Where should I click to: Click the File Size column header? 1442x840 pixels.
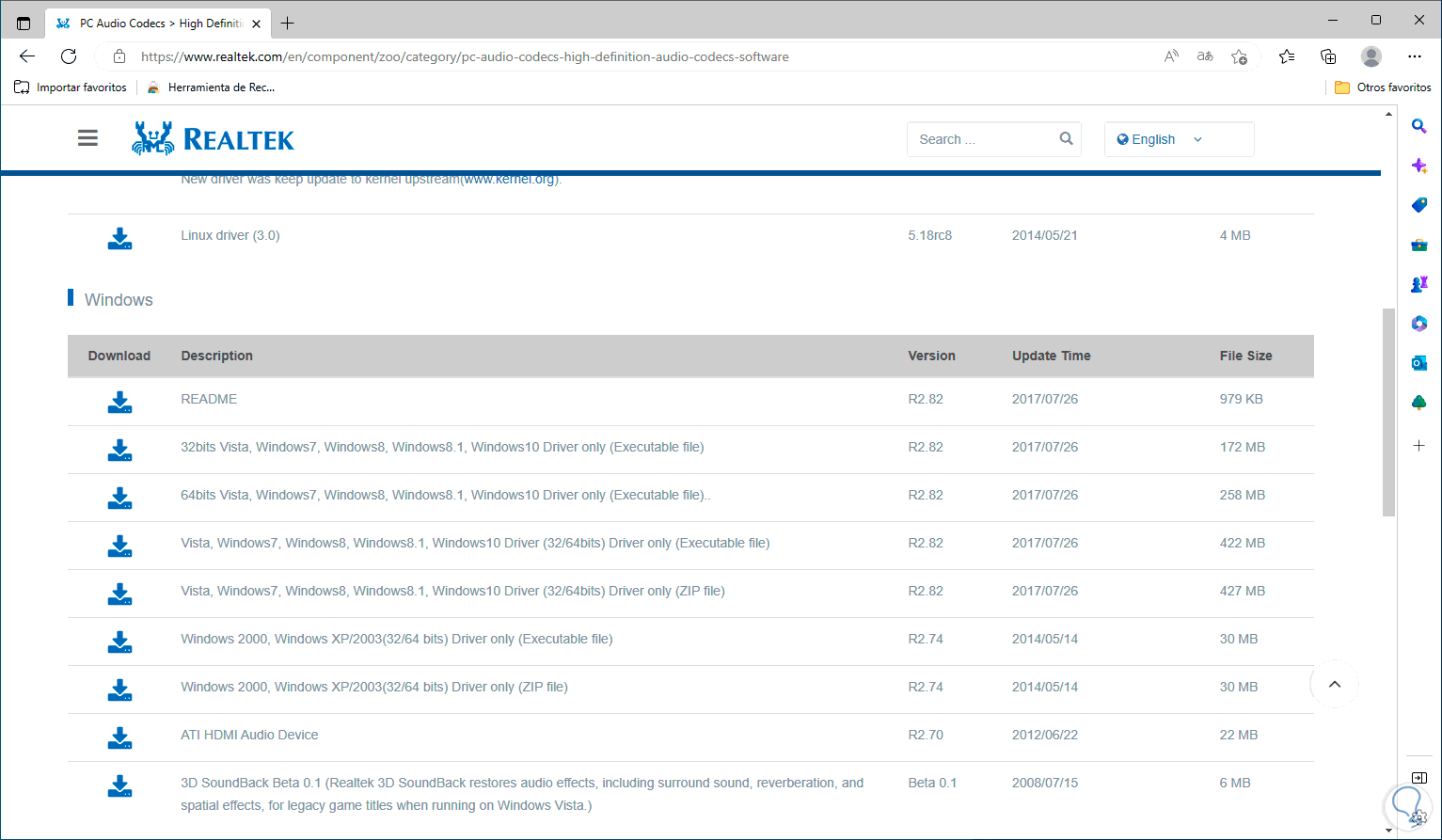(x=1246, y=356)
